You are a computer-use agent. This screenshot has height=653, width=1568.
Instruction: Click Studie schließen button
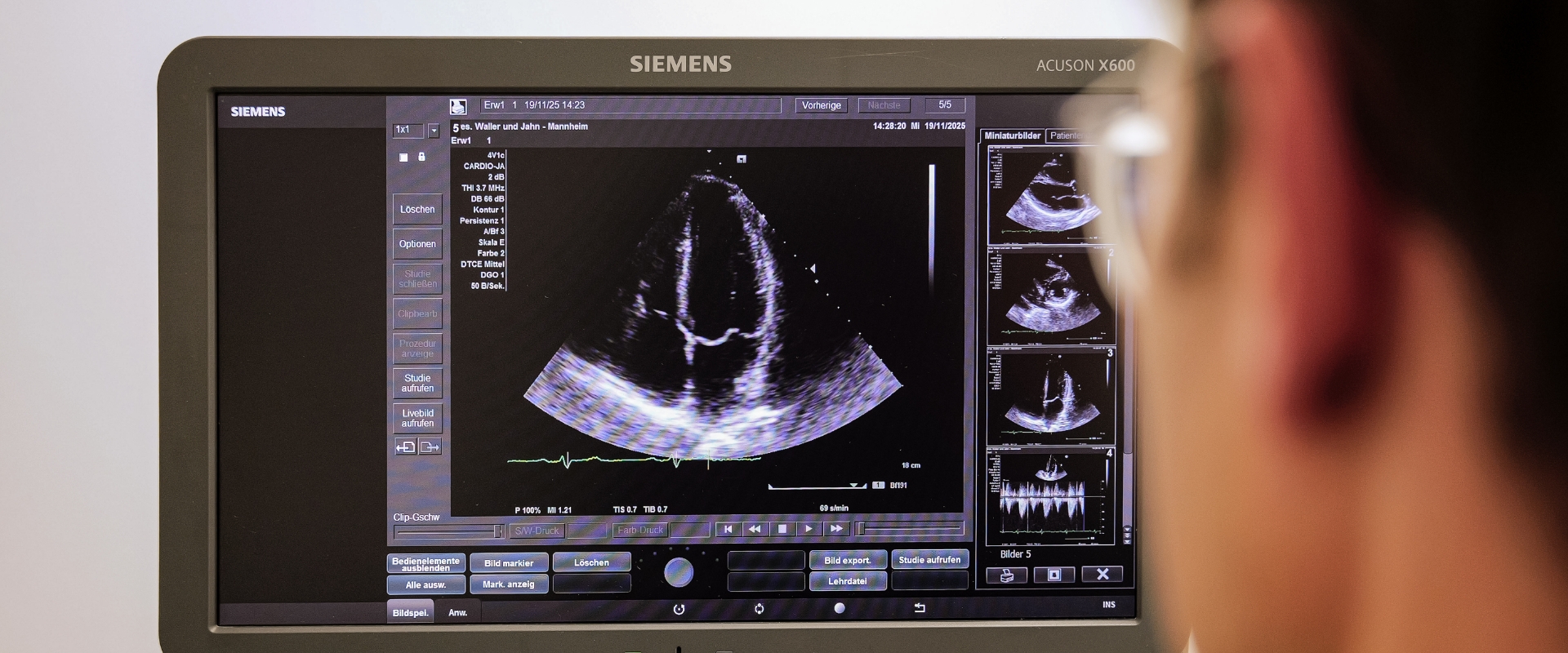(417, 279)
